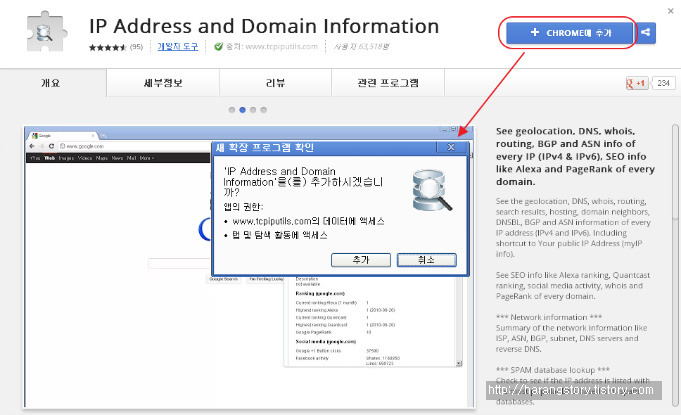Select the '개요' tab
This screenshot has height=415, width=681.
pyautogui.click(x=50, y=83)
